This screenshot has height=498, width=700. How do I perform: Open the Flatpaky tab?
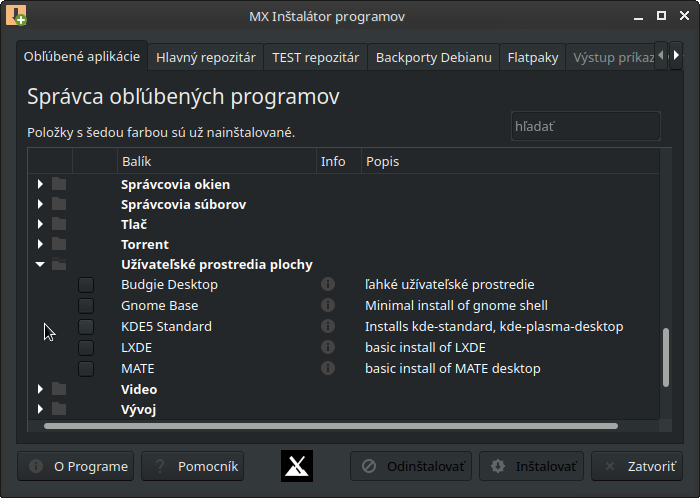tap(532, 57)
